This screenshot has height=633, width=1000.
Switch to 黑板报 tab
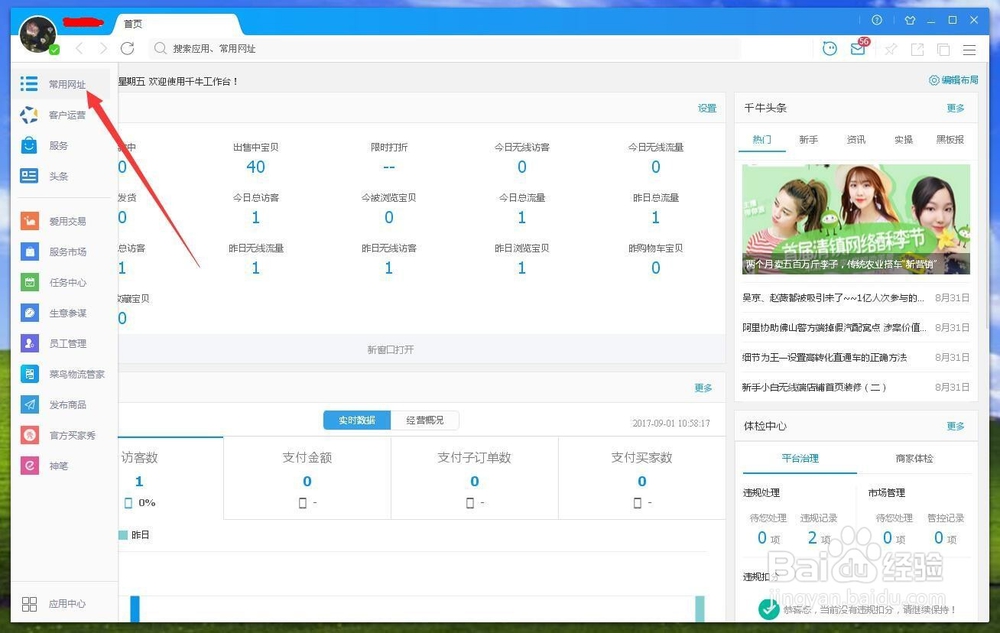pos(950,139)
